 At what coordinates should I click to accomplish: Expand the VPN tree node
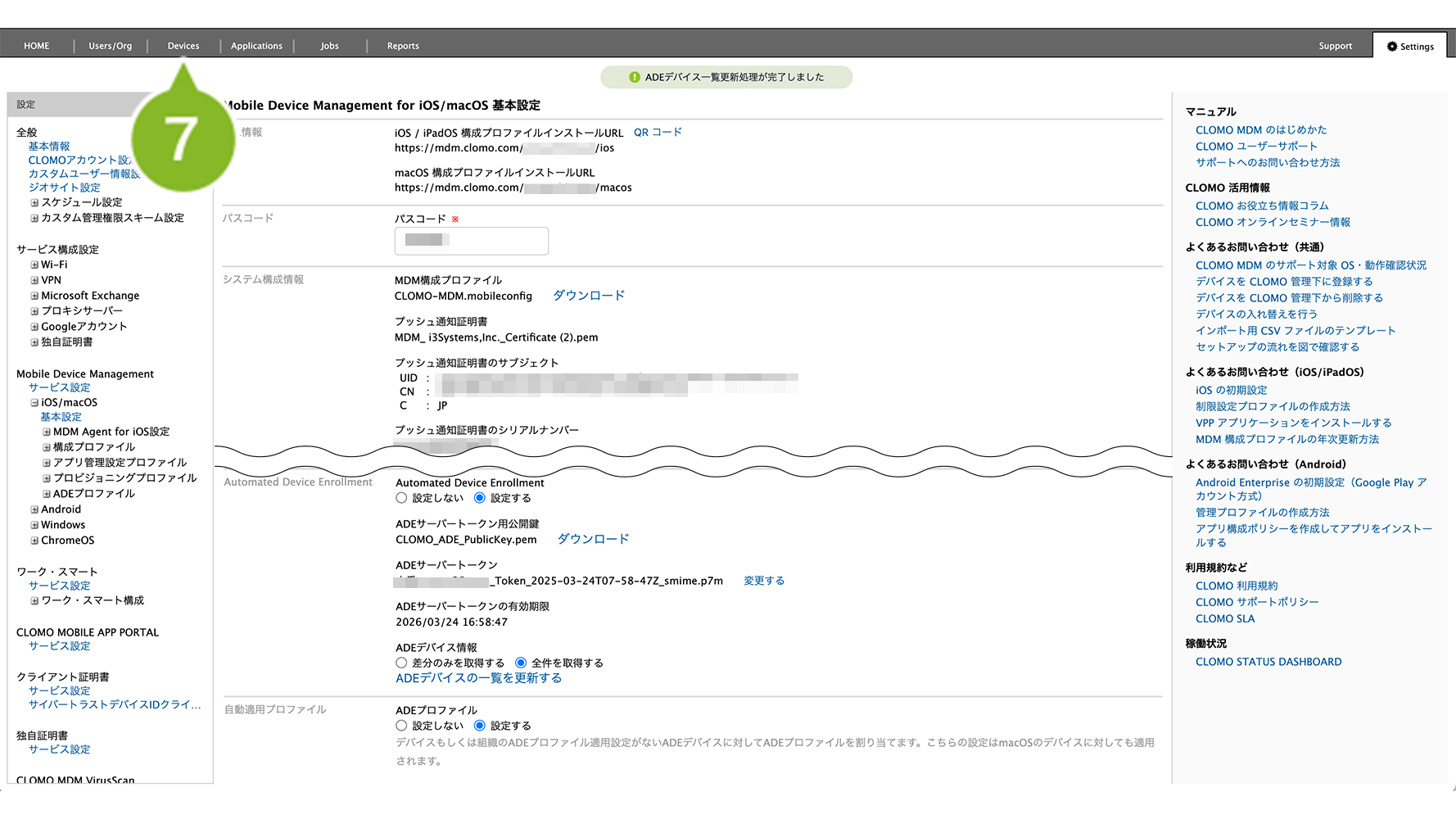34,280
